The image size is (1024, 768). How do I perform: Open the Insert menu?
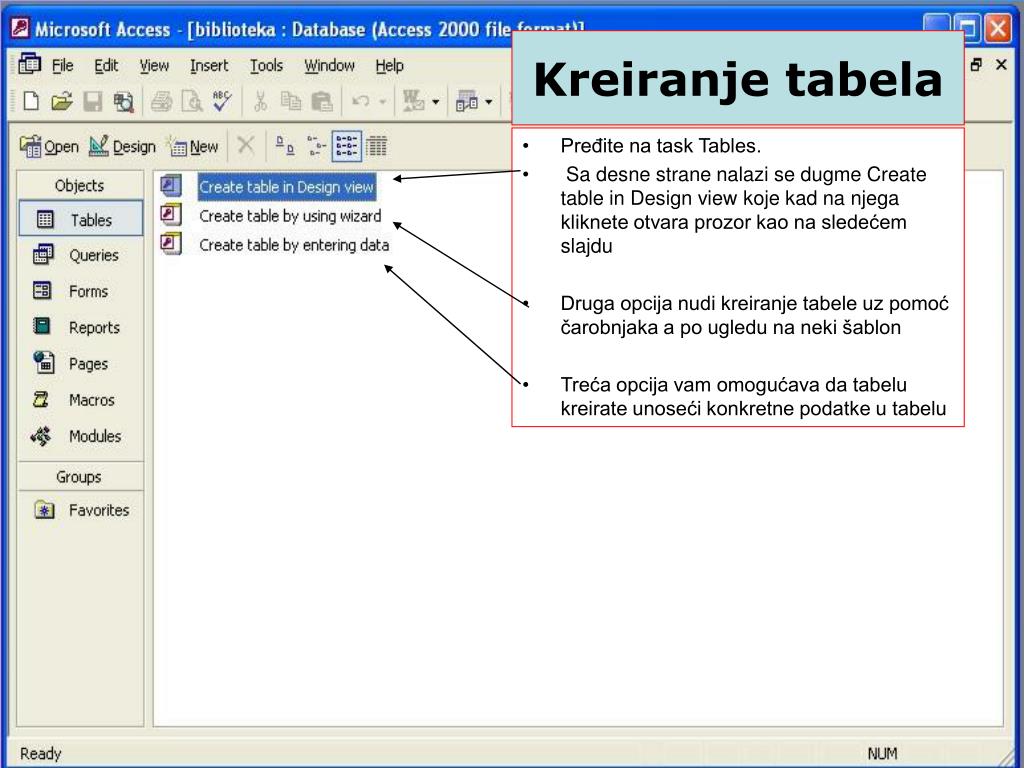pyautogui.click(x=209, y=66)
